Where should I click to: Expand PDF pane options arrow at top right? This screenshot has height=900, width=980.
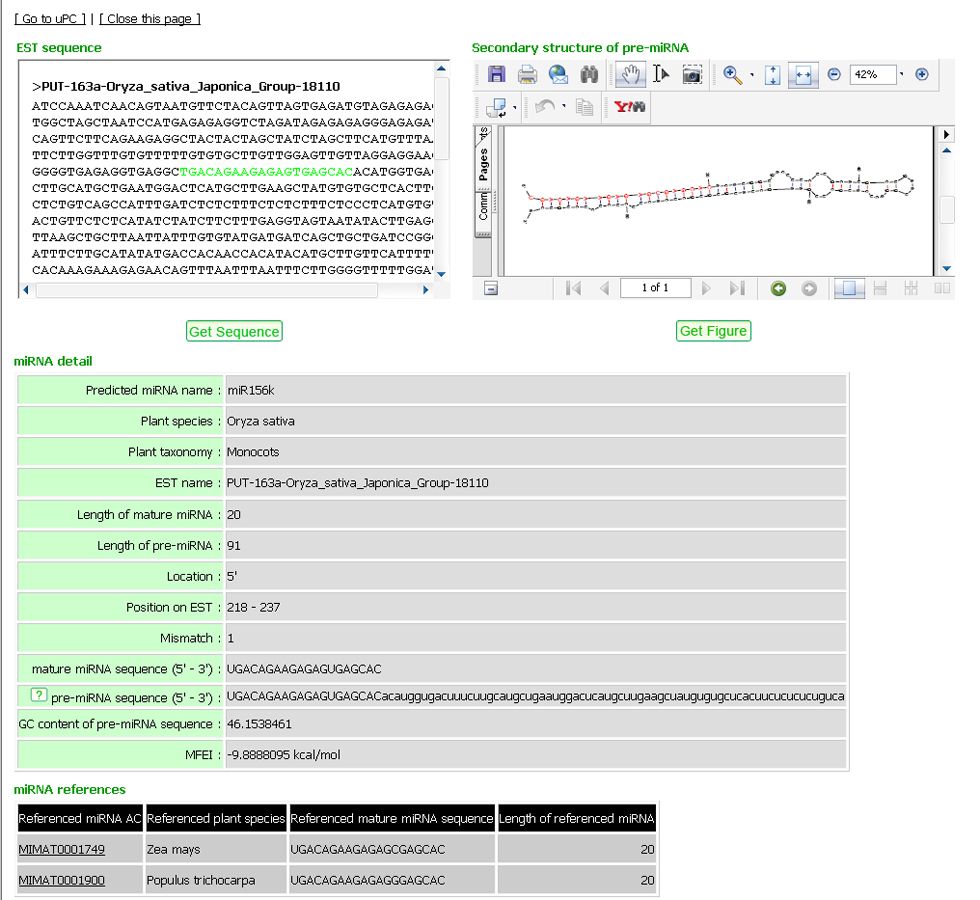(x=946, y=134)
